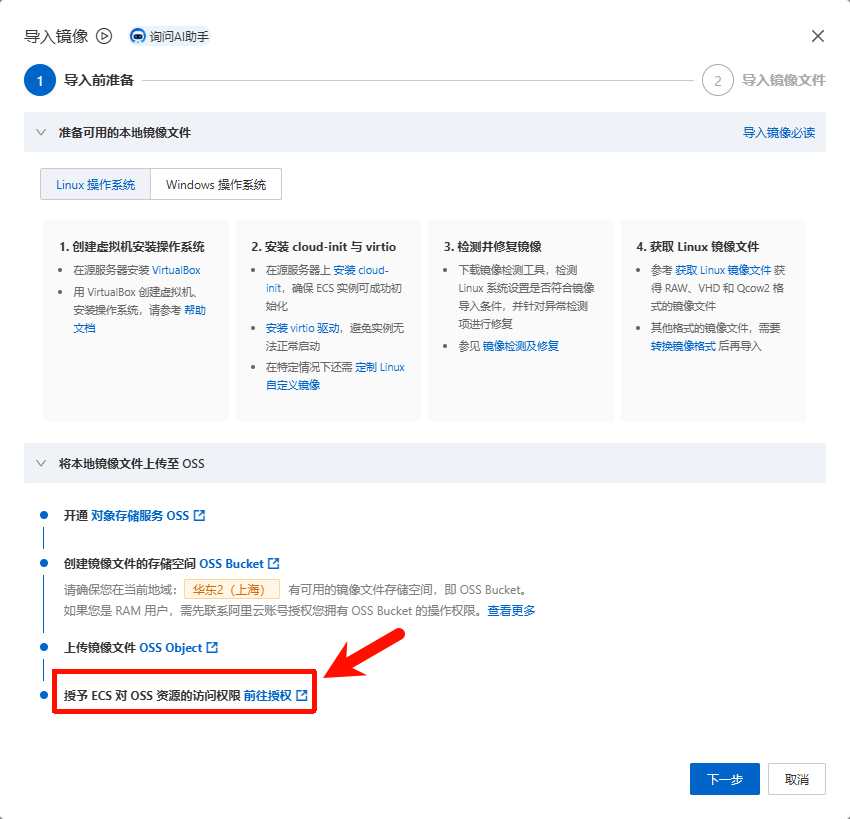The width and height of the screenshot is (850, 819).
Task: Click the 下一步 button
Action: click(724, 779)
